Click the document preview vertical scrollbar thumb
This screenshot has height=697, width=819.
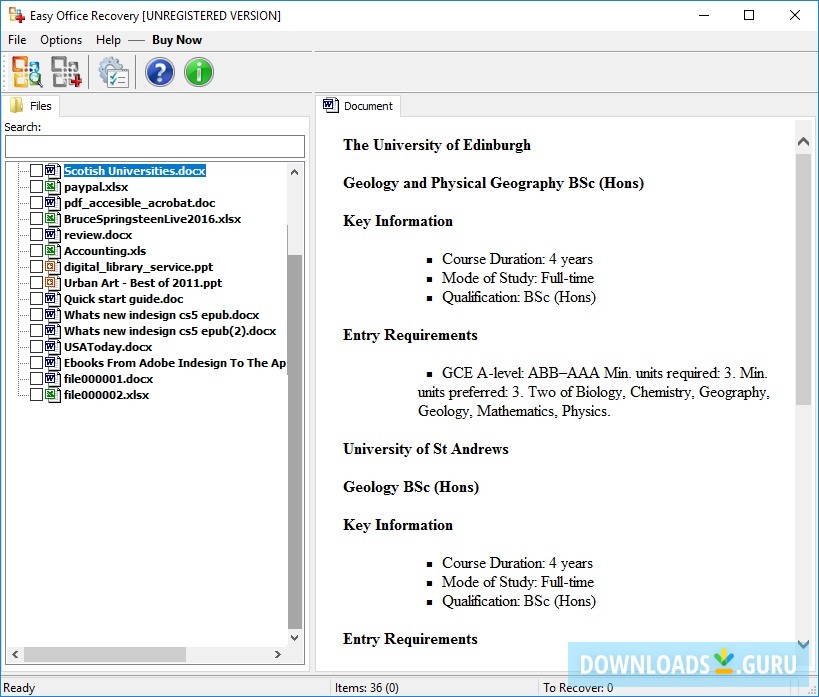(x=803, y=279)
